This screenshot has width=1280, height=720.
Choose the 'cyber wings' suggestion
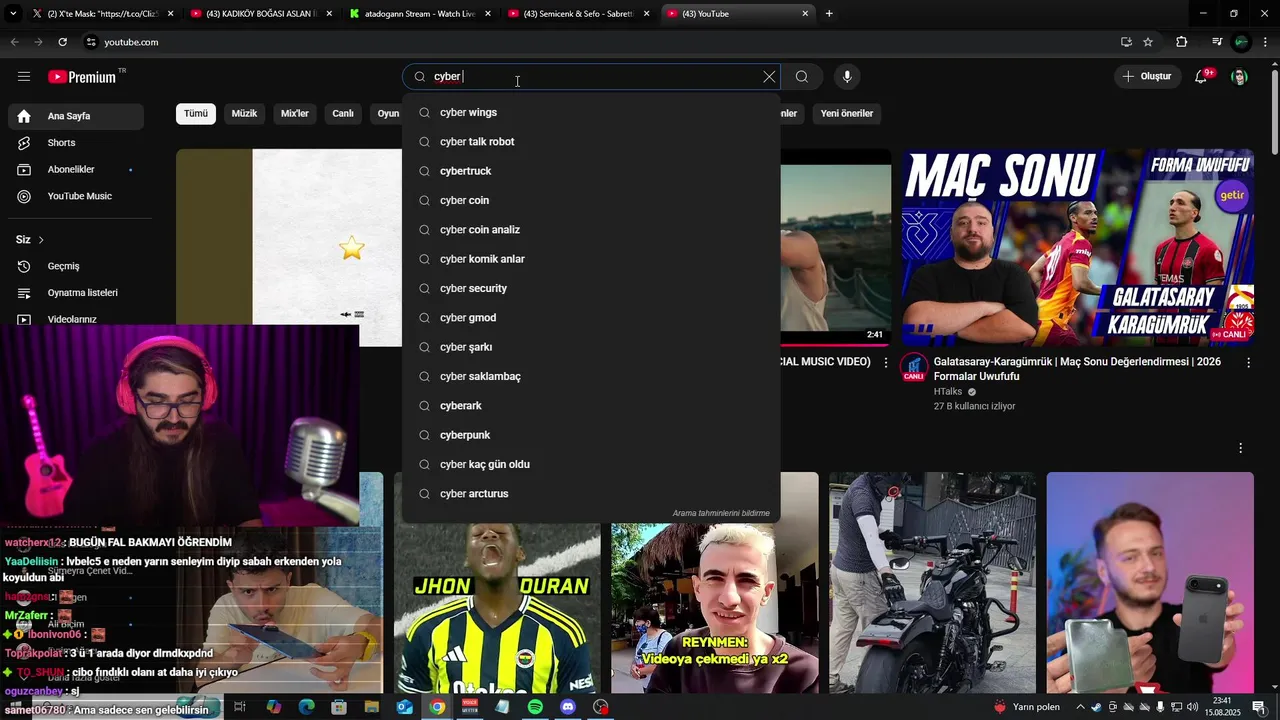pyautogui.click(x=591, y=113)
